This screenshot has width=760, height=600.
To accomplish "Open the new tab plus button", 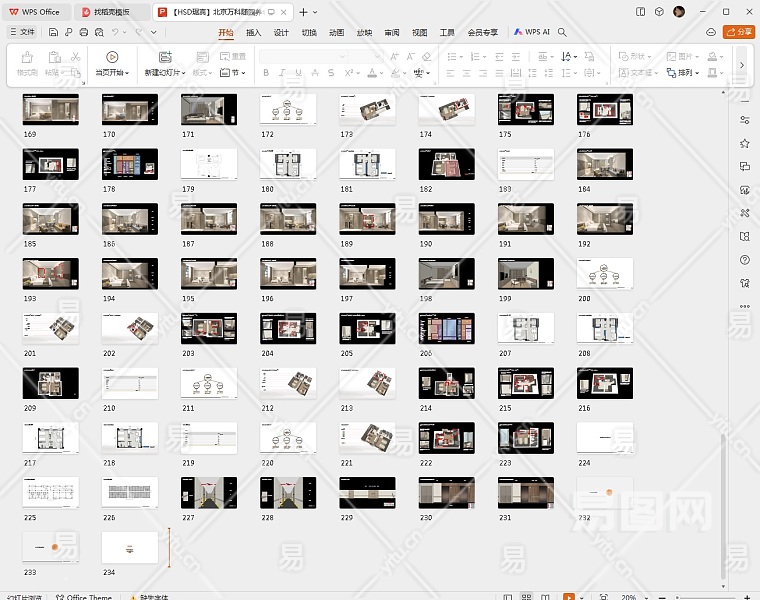I will [x=304, y=12].
